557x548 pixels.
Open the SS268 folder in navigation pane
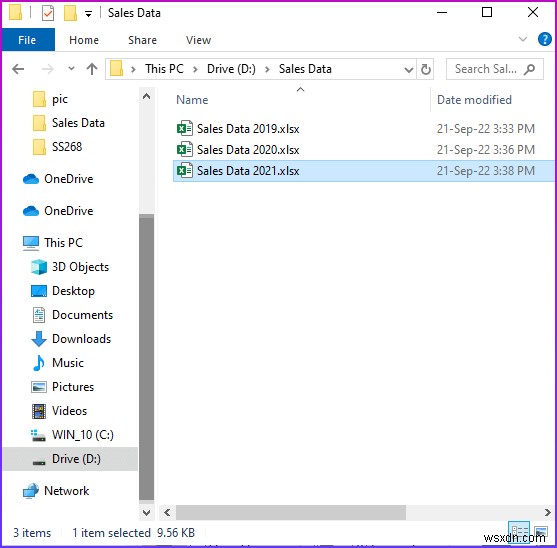pos(67,147)
